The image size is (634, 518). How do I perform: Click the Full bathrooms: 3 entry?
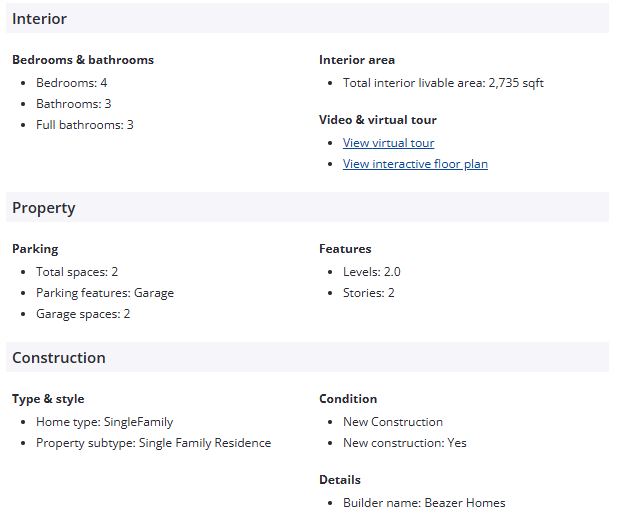[84, 125]
